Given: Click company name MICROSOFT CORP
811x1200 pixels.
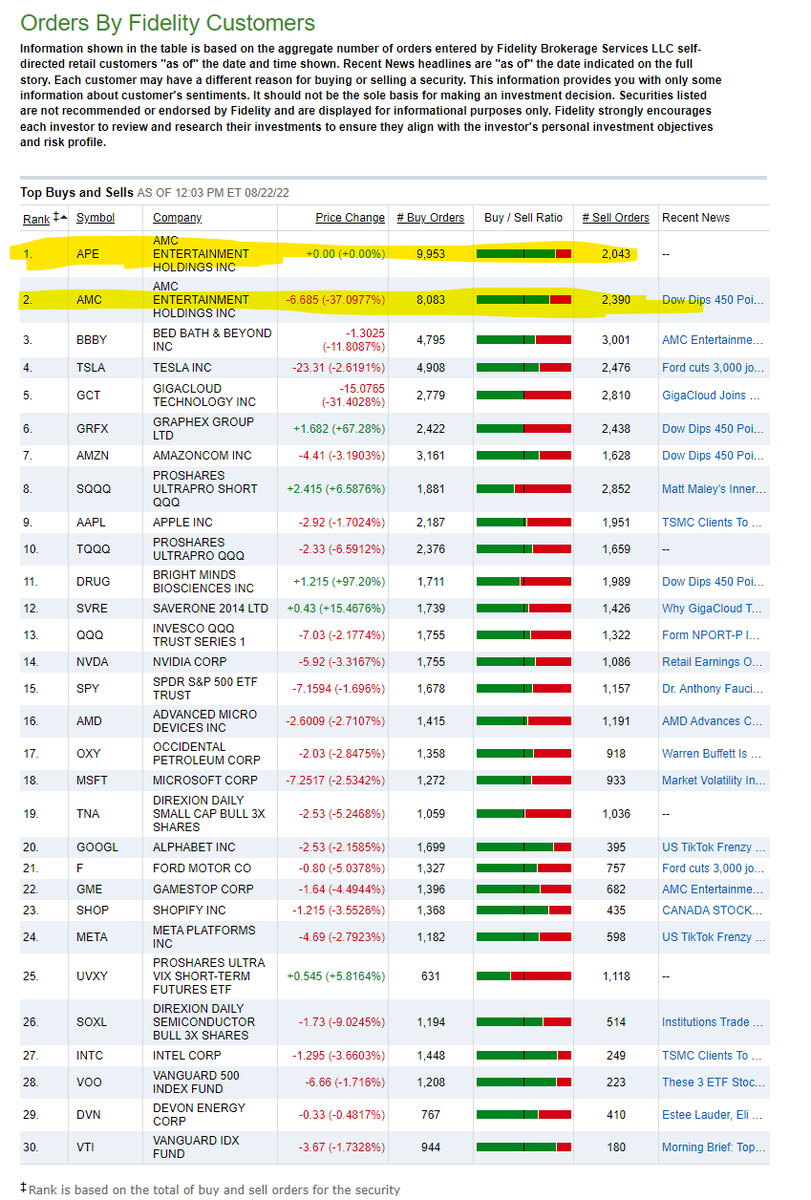Looking at the screenshot, I should pos(205,781).
